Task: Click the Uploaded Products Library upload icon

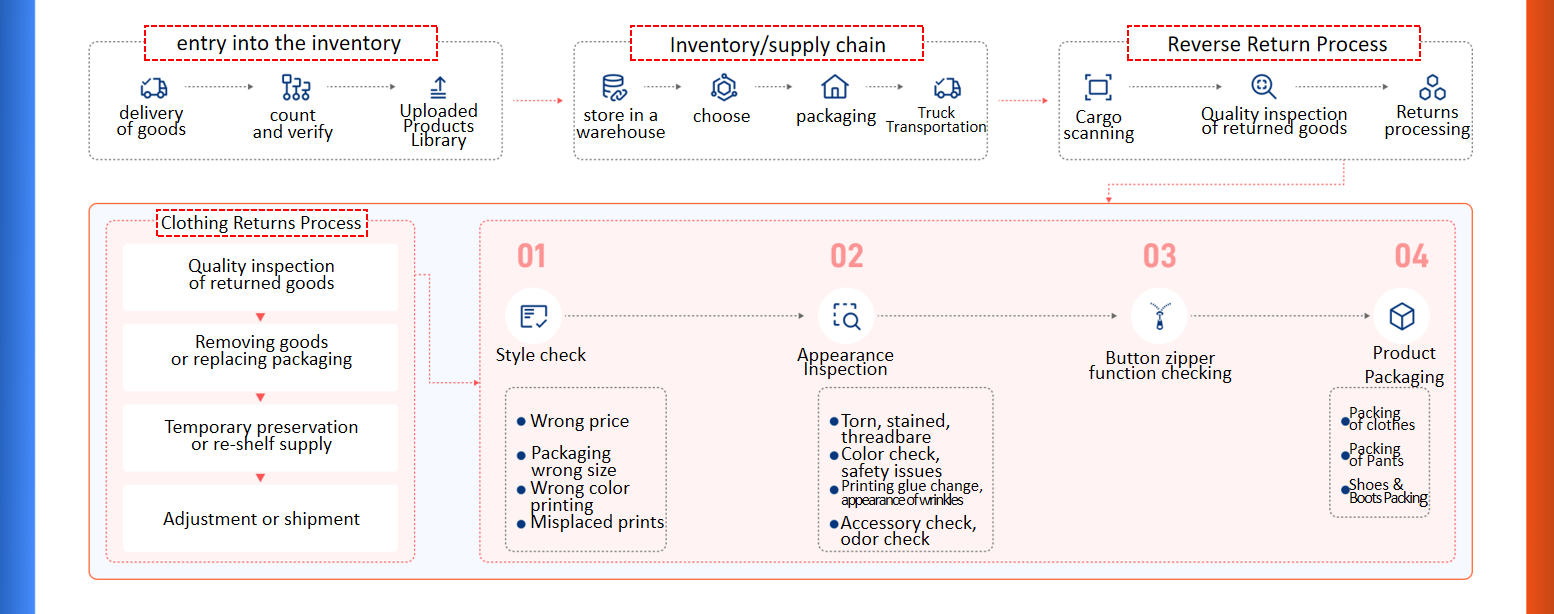Action: coord(438,87)
